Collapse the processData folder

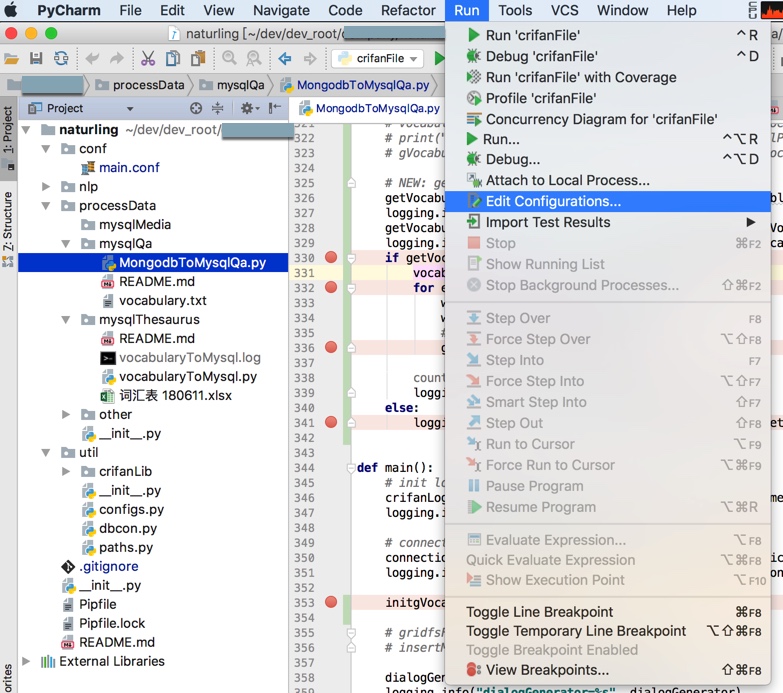[46, 206]
